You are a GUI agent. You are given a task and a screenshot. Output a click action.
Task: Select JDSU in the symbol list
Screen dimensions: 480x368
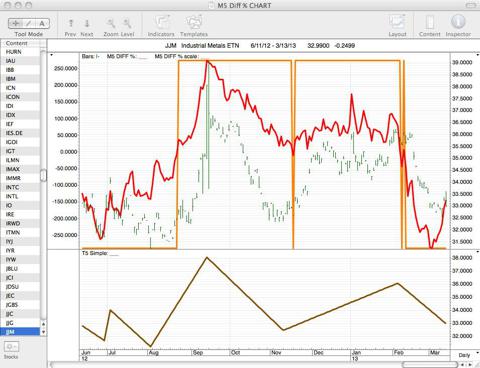(x=20, y=287)
